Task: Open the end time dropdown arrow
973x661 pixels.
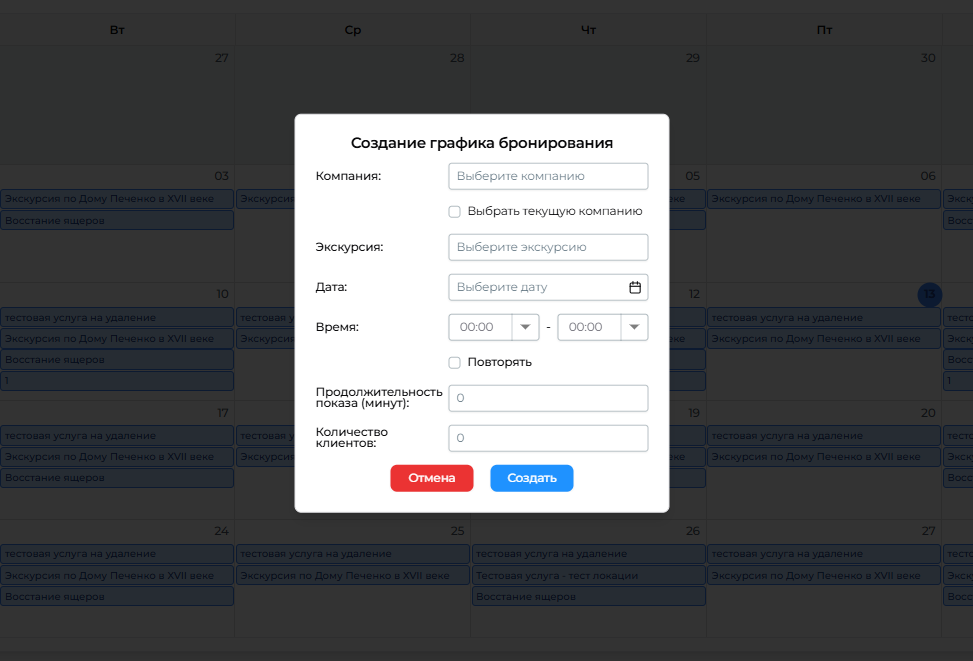Action: click(x=634, y=327)
